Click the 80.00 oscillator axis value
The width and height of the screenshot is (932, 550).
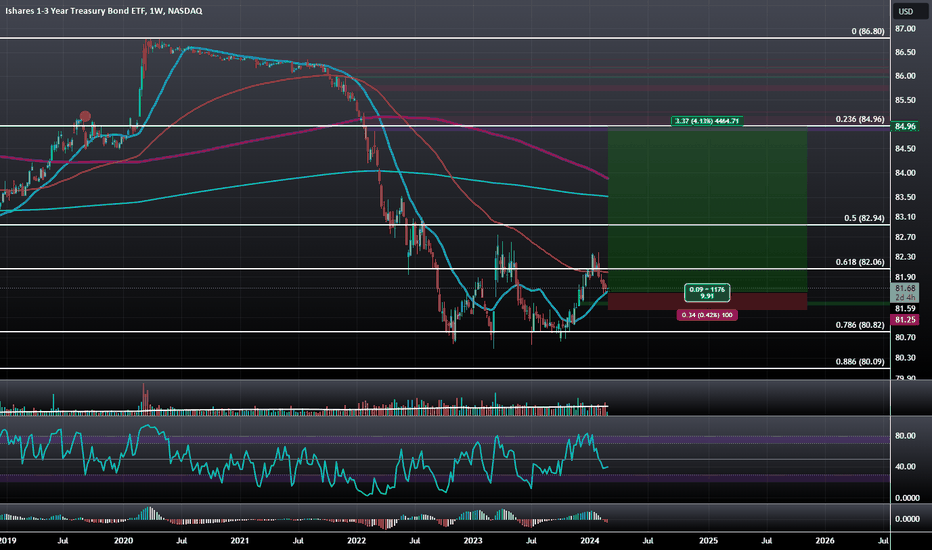905,436
